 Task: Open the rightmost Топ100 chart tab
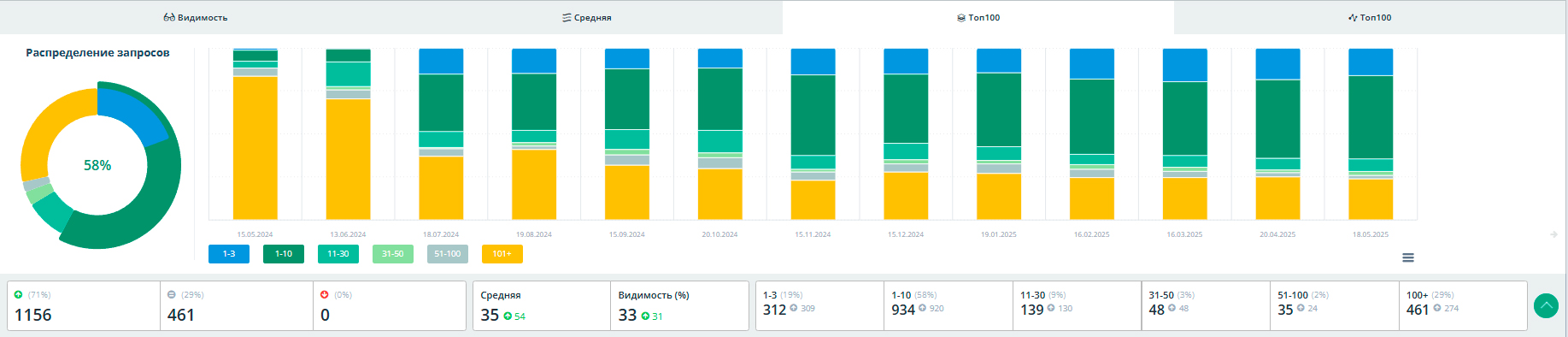tap(1370, 17)
